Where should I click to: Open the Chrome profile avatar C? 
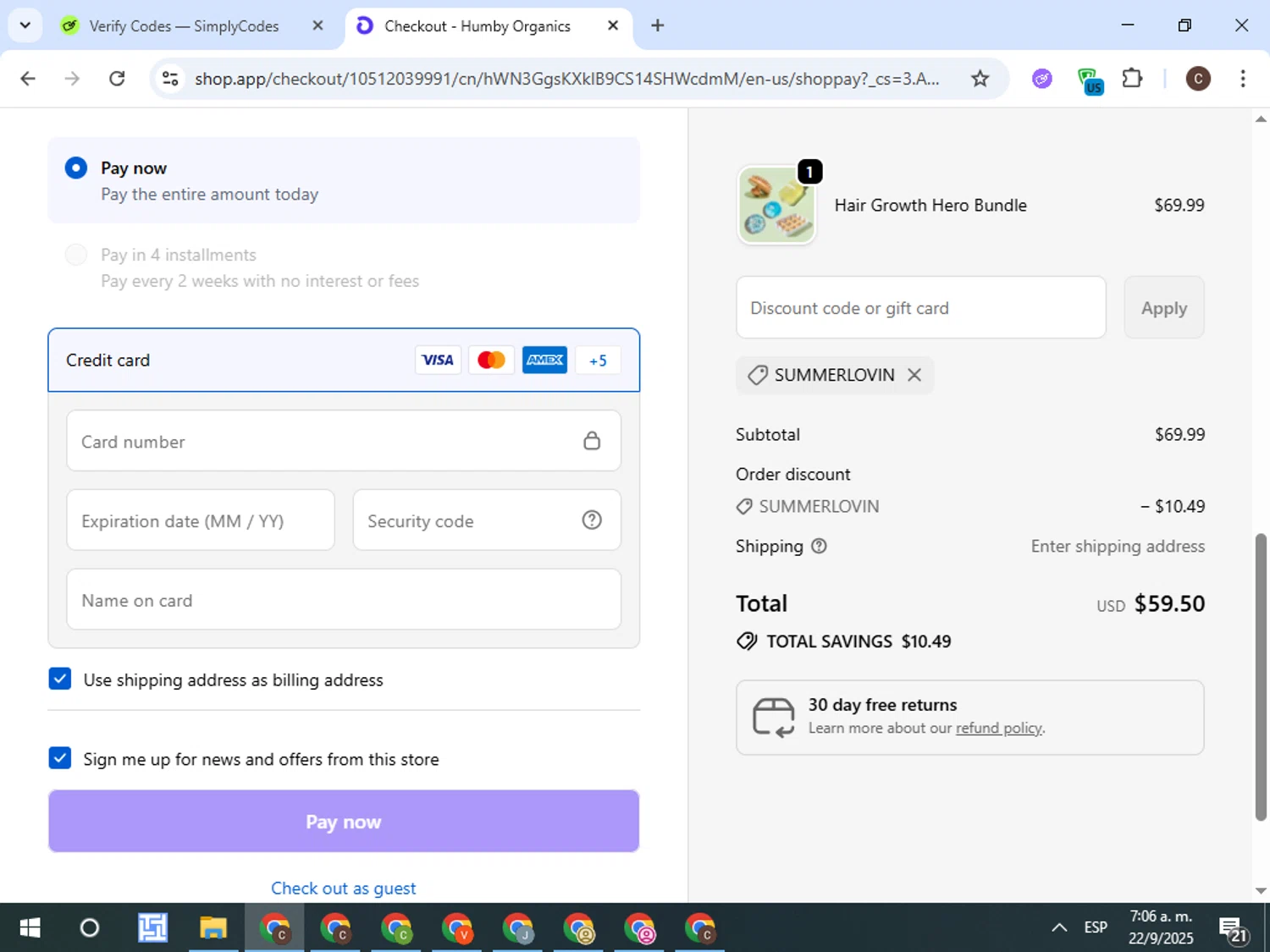pyautogui.click(x=1197, y=79)
